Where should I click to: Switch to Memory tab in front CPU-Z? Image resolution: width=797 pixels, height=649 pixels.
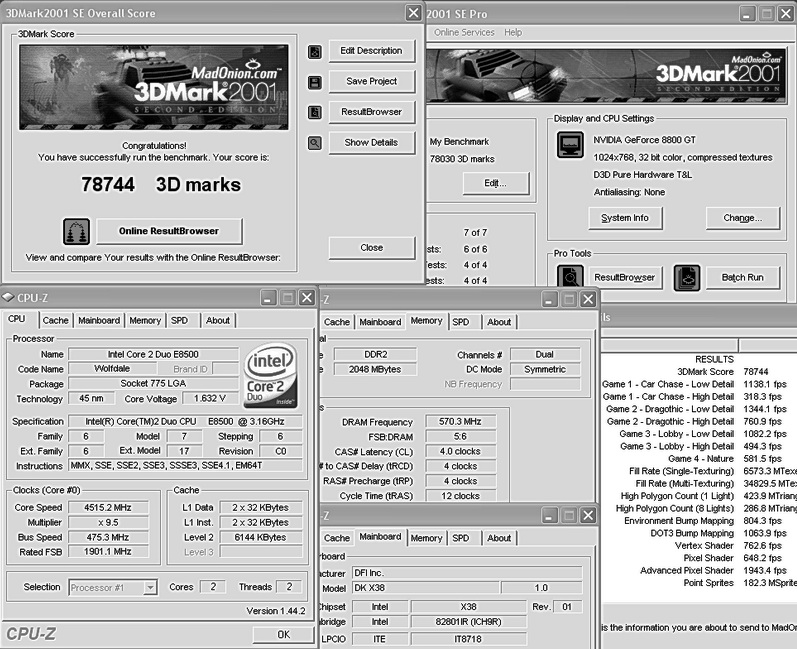point(145,321)
